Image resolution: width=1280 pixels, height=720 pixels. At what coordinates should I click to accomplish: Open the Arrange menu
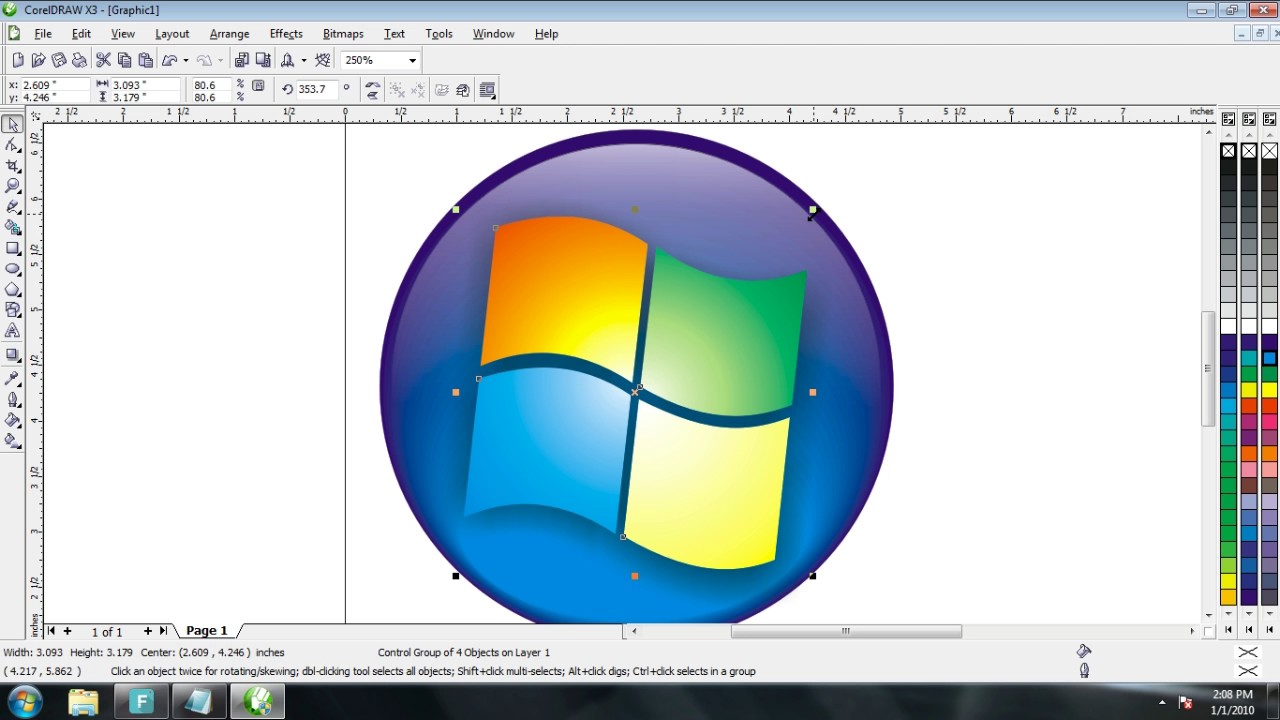(x=229, y=33)
